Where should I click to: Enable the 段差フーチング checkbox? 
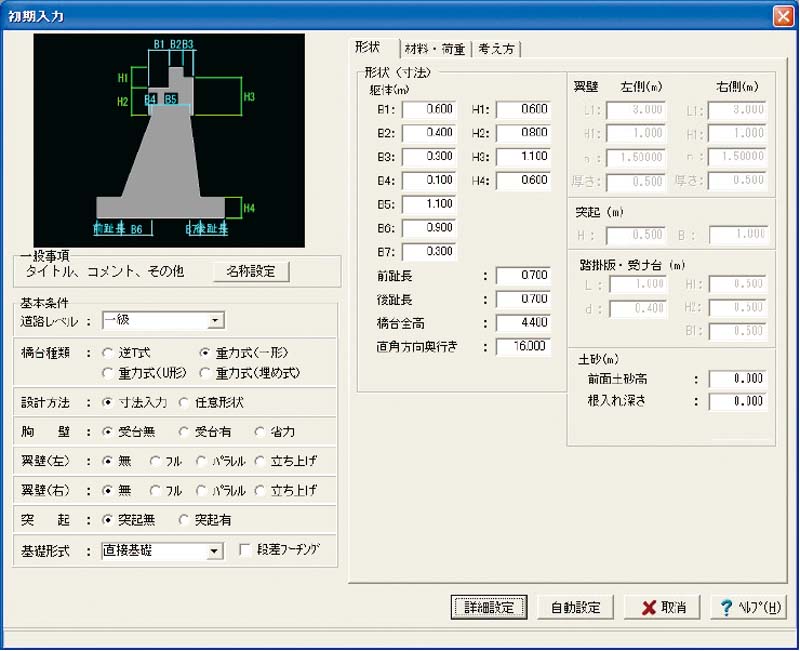point(245,550)
